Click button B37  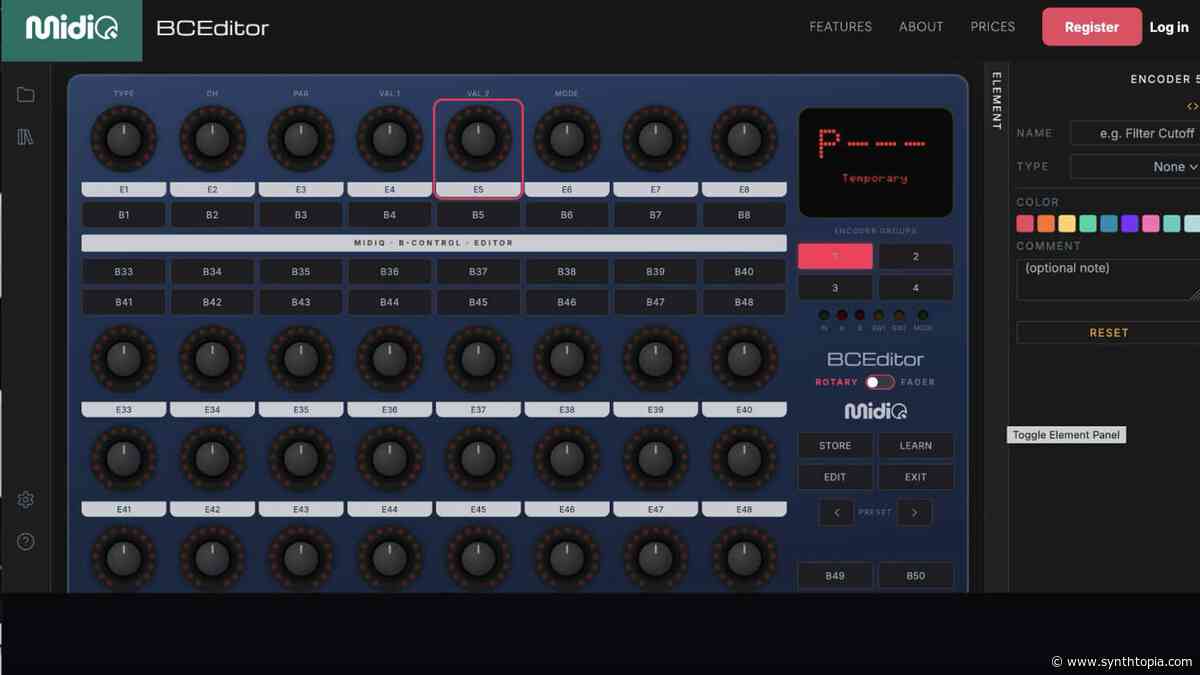(478, 272)
